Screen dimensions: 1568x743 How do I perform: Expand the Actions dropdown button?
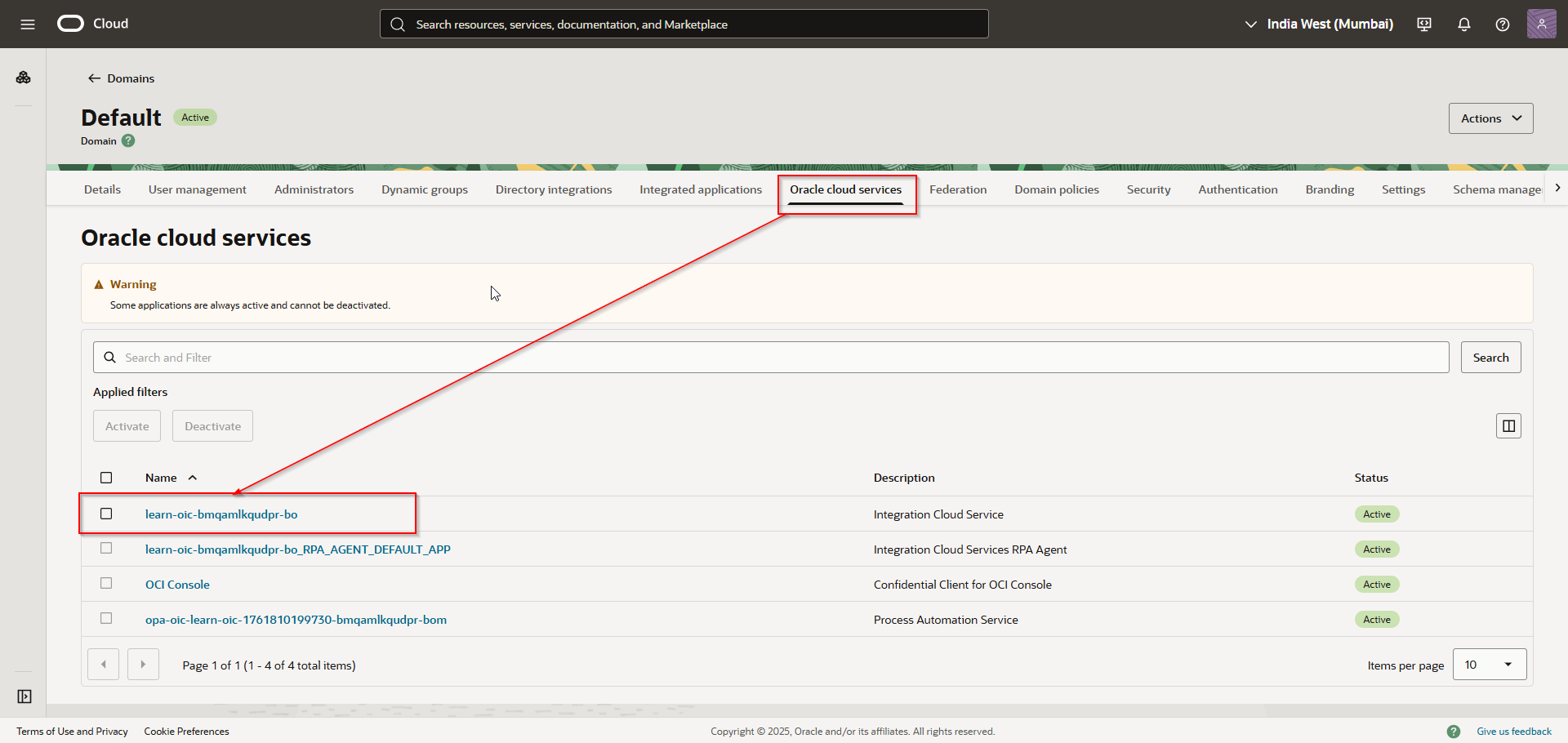(1490, 118)
